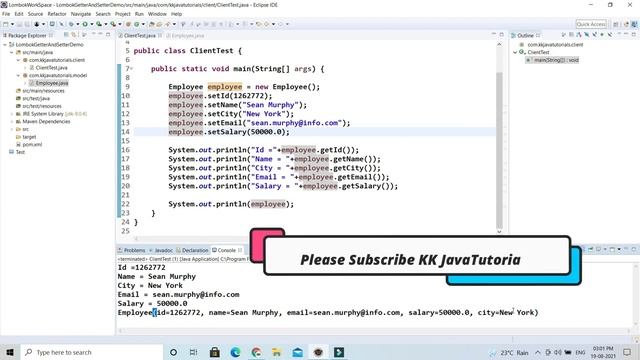This screenshot has height=360, width=640.
Task: Open the File menu
Action: pos(6,14)
